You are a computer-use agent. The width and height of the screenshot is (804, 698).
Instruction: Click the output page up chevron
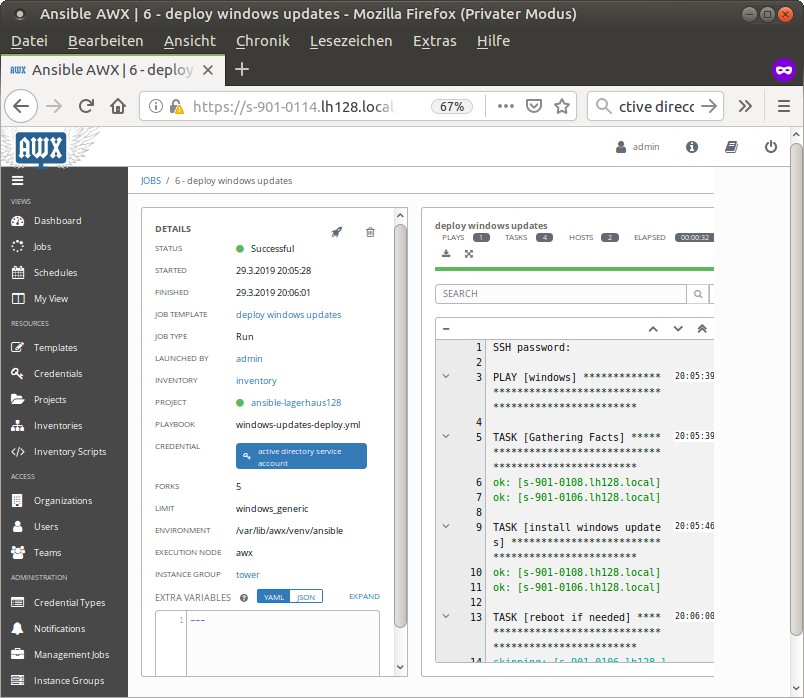653,329
